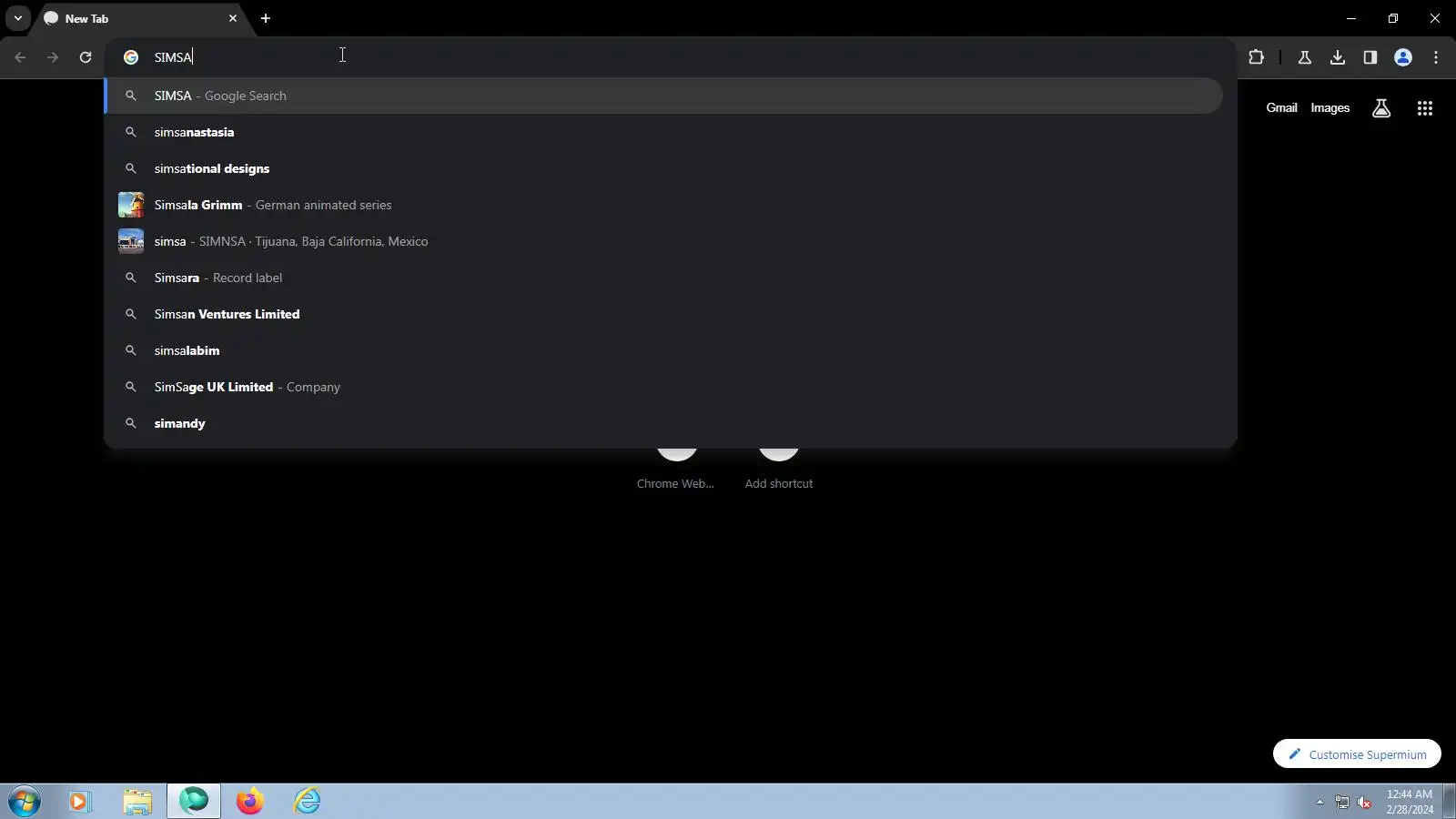Click search icon beside 'simsalabim'

click(x=131, y=350)
